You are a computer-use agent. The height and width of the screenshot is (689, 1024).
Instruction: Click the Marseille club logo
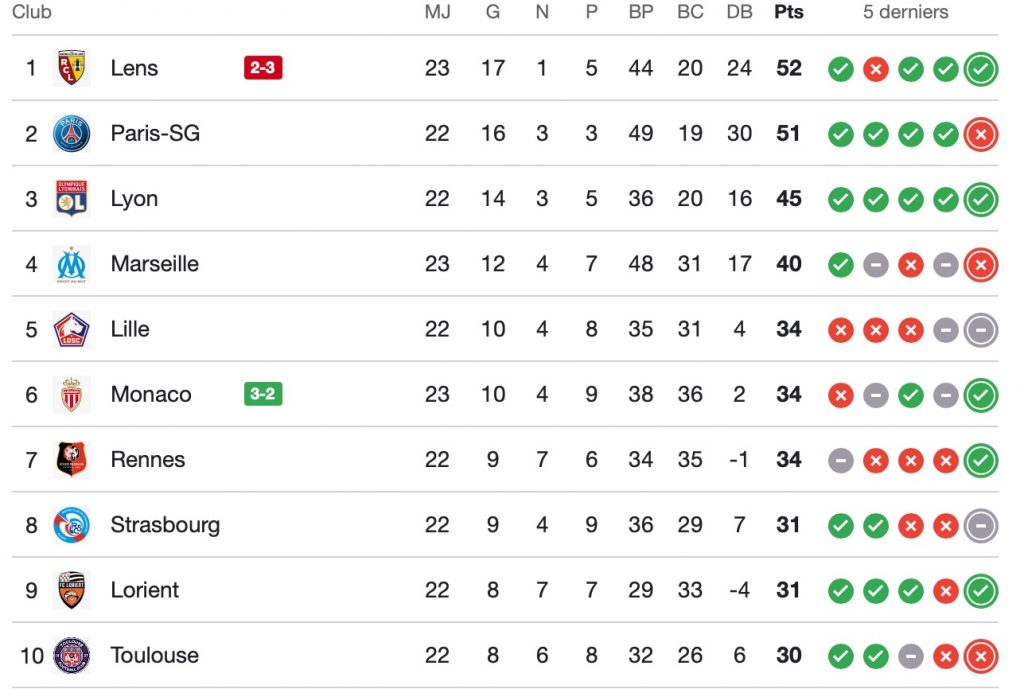[x=71, y=264]
